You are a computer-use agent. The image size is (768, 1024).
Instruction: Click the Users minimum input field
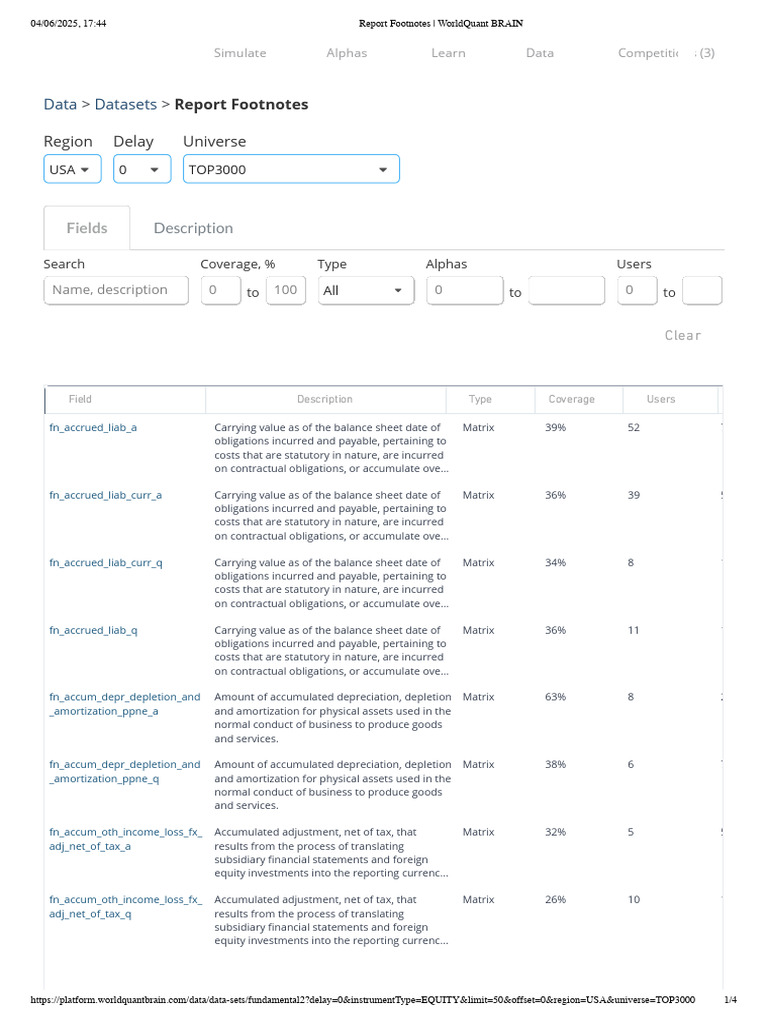(x=637, y=290)
